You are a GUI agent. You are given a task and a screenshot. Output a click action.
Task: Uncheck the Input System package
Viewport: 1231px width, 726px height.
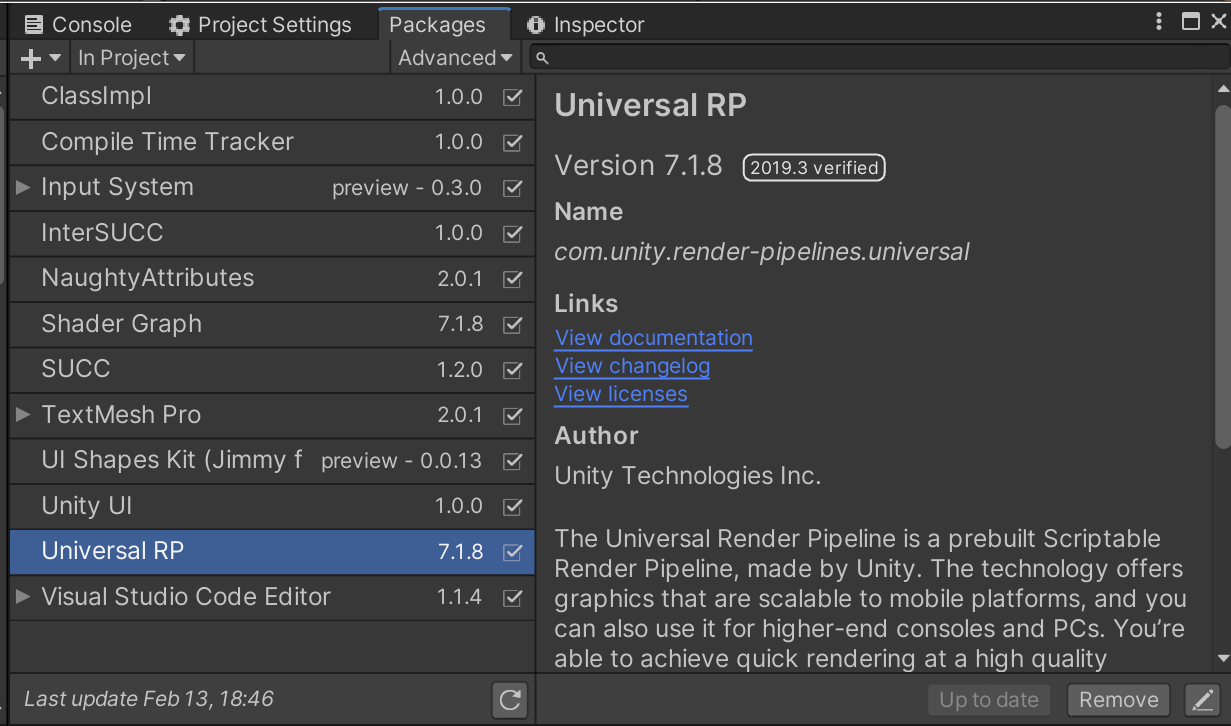[512, 188]
